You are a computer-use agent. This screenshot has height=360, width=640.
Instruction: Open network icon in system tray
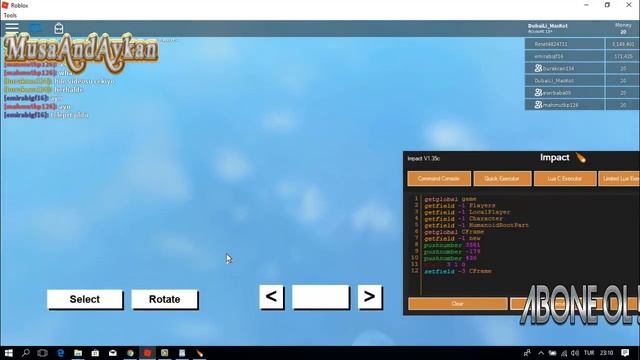pos(564,353)
